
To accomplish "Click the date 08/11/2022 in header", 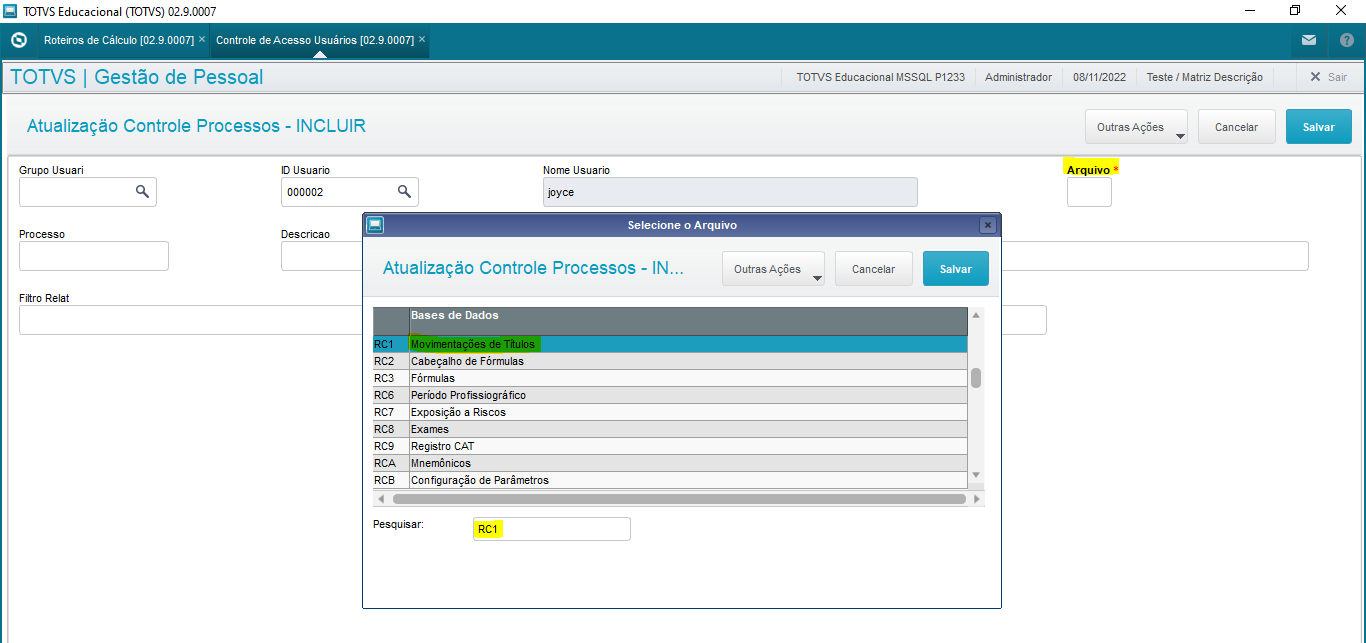I will [x=1099, y=77].
